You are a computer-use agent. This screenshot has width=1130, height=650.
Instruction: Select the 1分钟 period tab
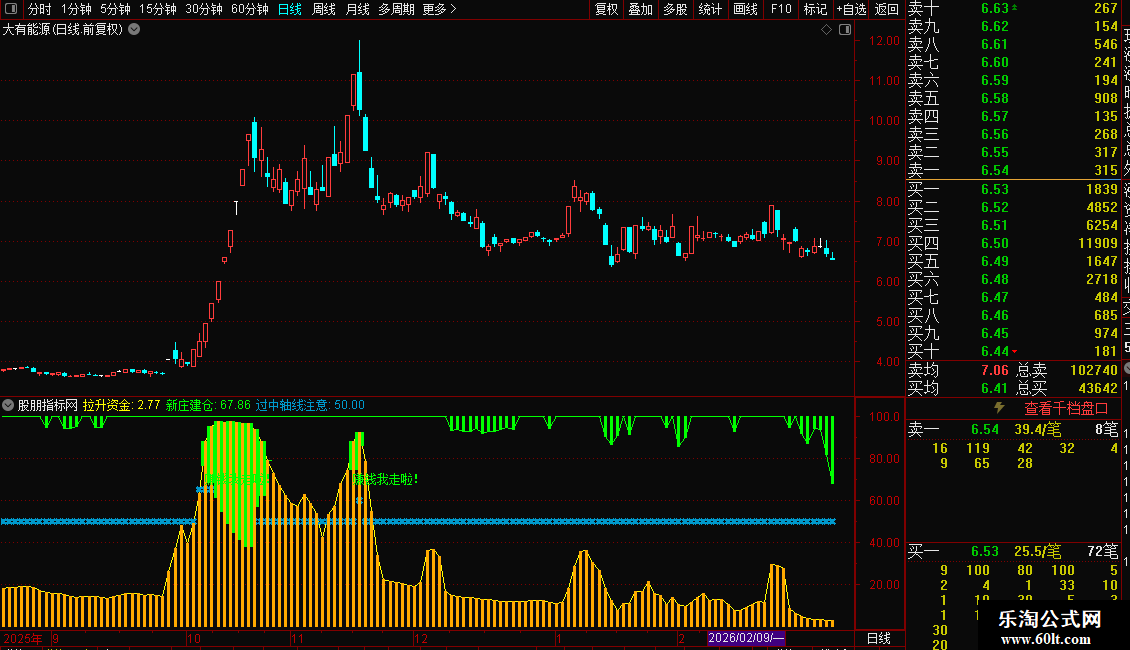[x=76, y=9]
